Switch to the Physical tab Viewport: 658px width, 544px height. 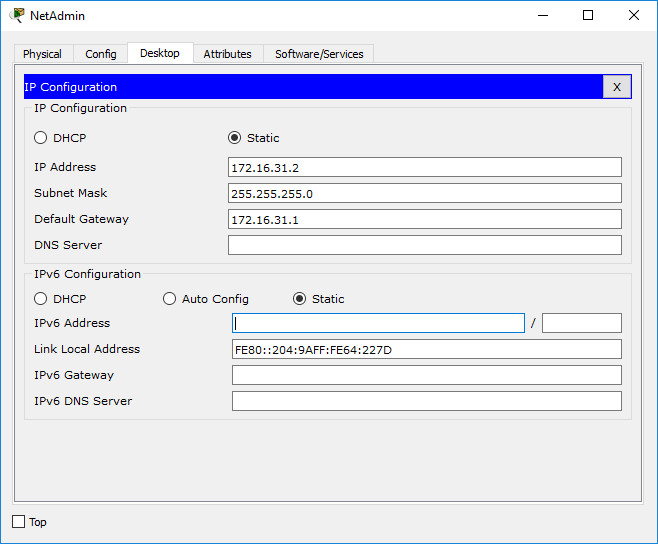[x=42, y=54]
